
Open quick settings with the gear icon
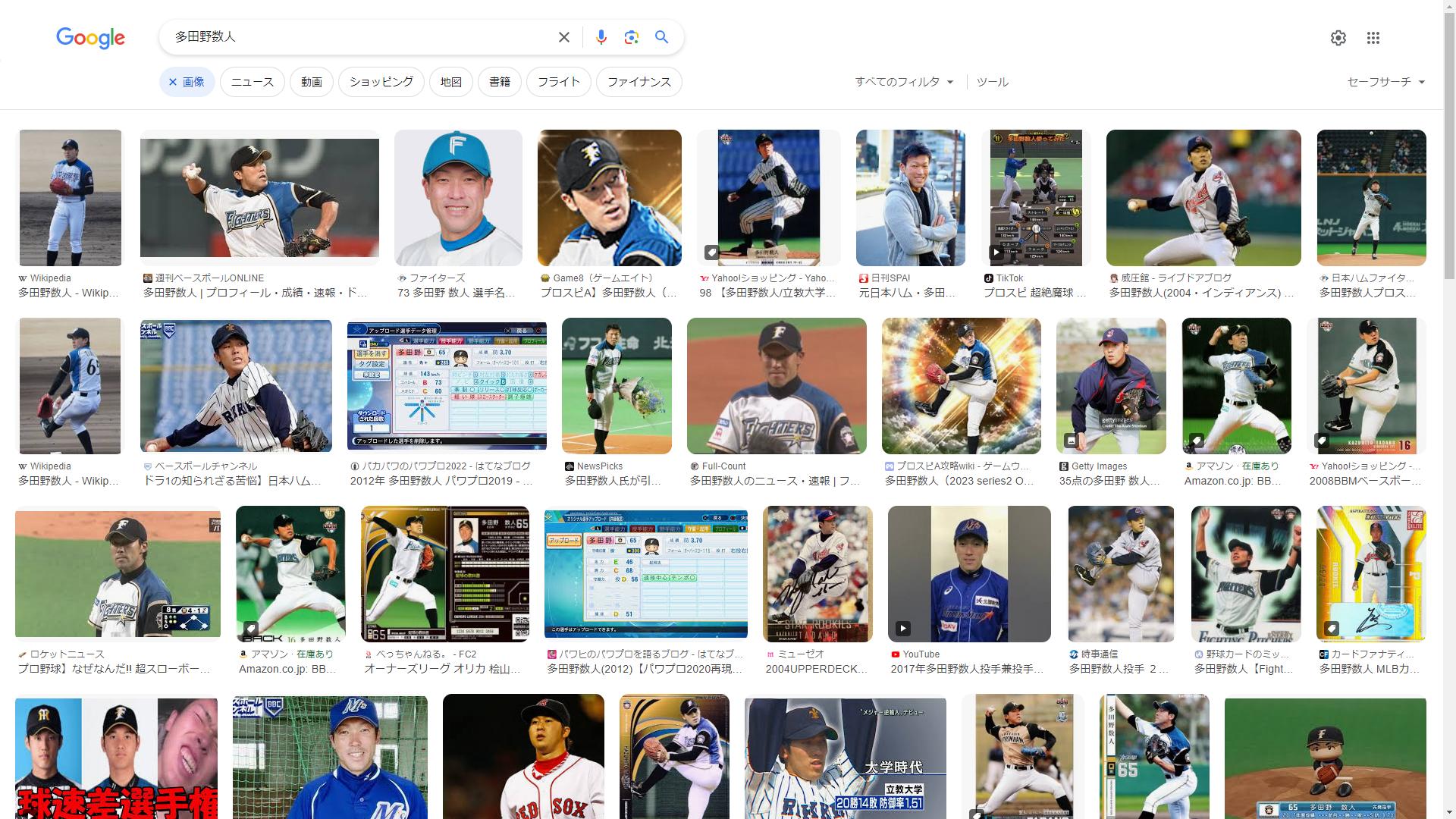(x=1338, y=37)
